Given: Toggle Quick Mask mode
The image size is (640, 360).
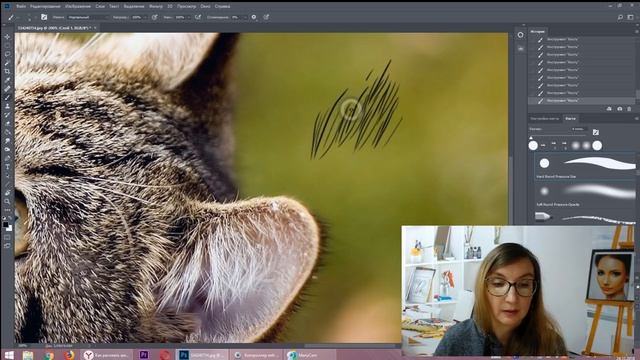Looking at the screenshot, I should (x=7, y=237).
